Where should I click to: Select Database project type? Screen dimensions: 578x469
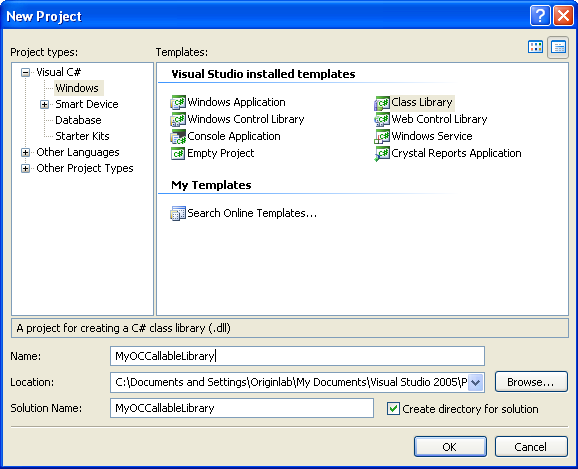(78, 120)
